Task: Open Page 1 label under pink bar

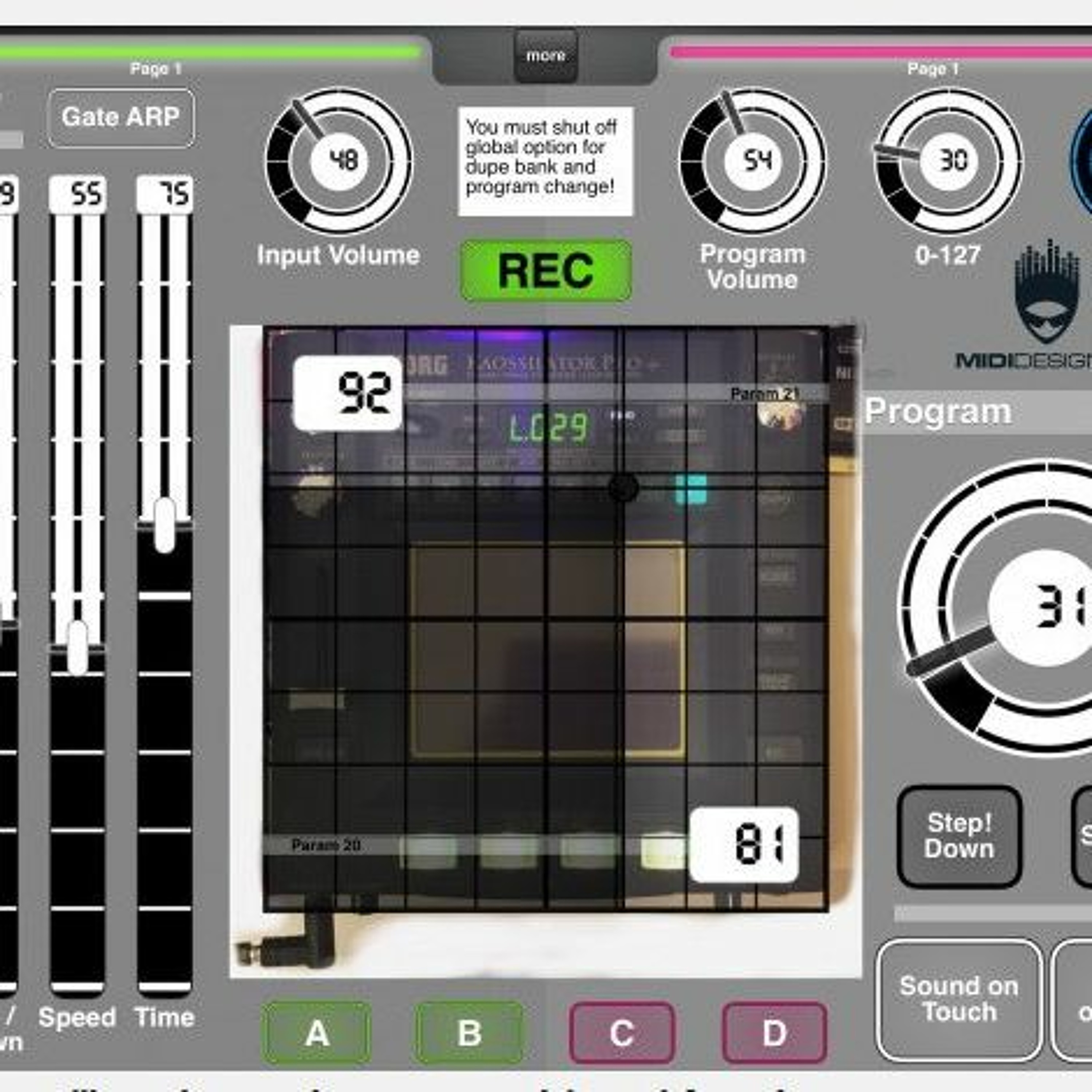Action: (933, 69)
